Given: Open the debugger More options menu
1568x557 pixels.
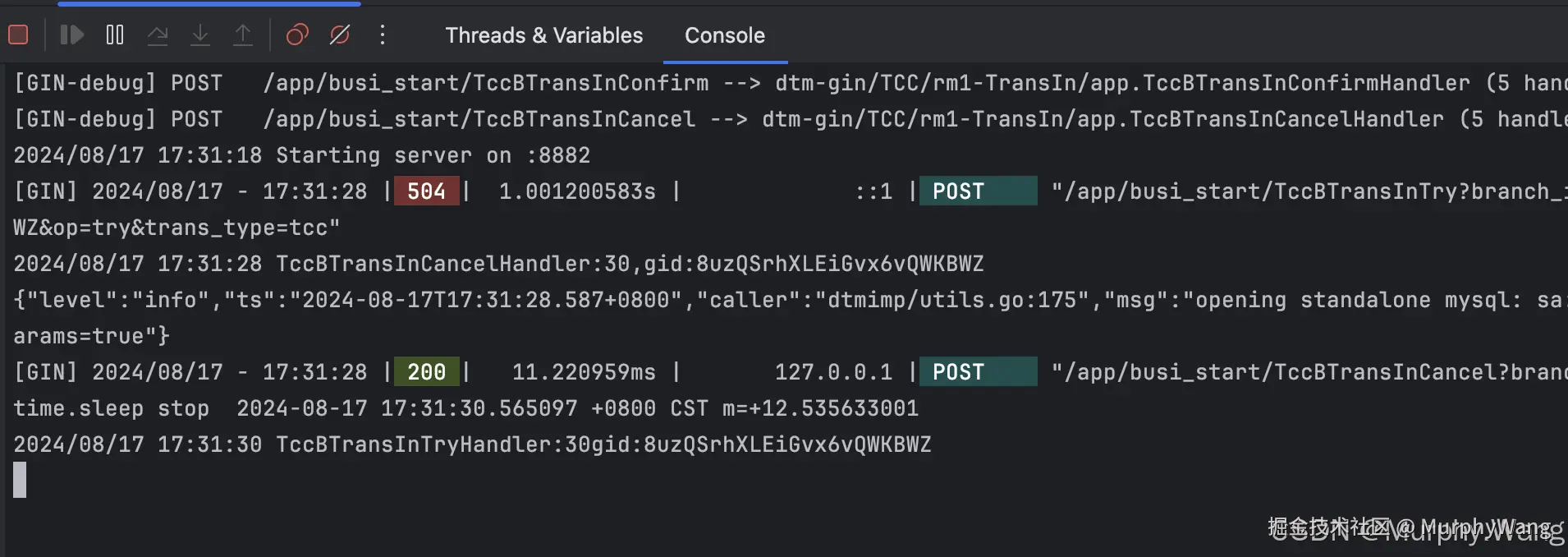Looking at the screenshot, I should tap(383, 35).
